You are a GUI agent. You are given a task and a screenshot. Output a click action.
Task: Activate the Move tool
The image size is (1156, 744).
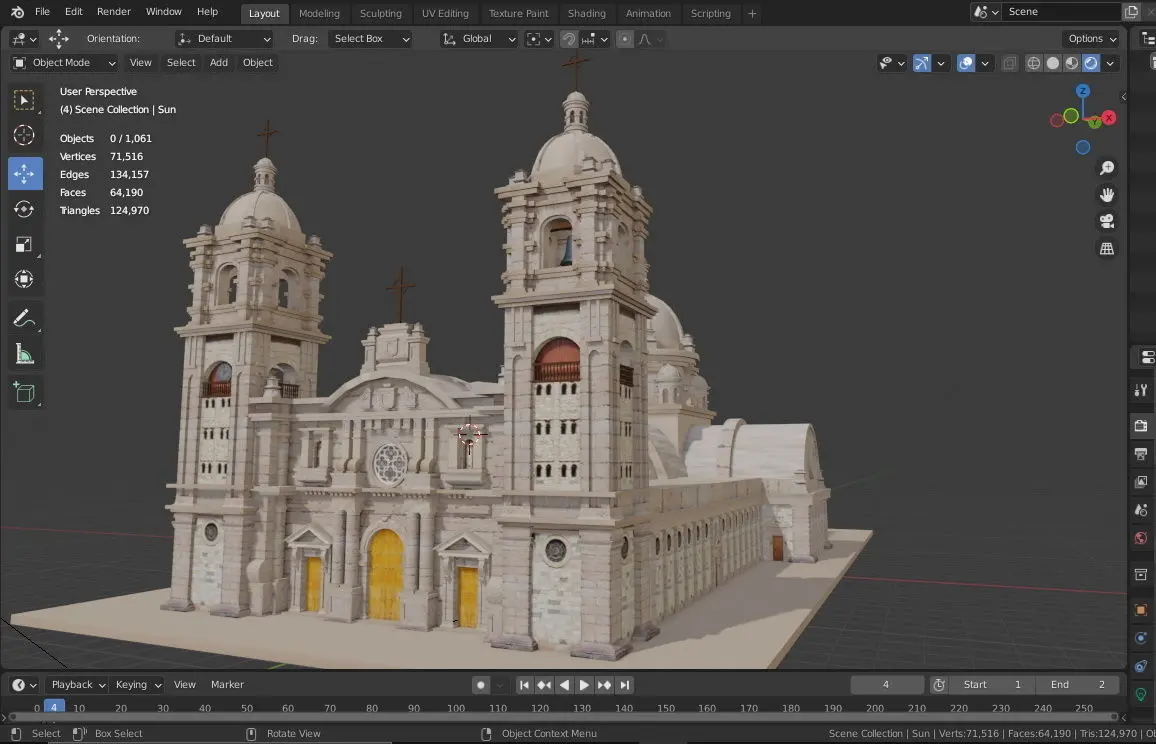(x=24, y=174)
